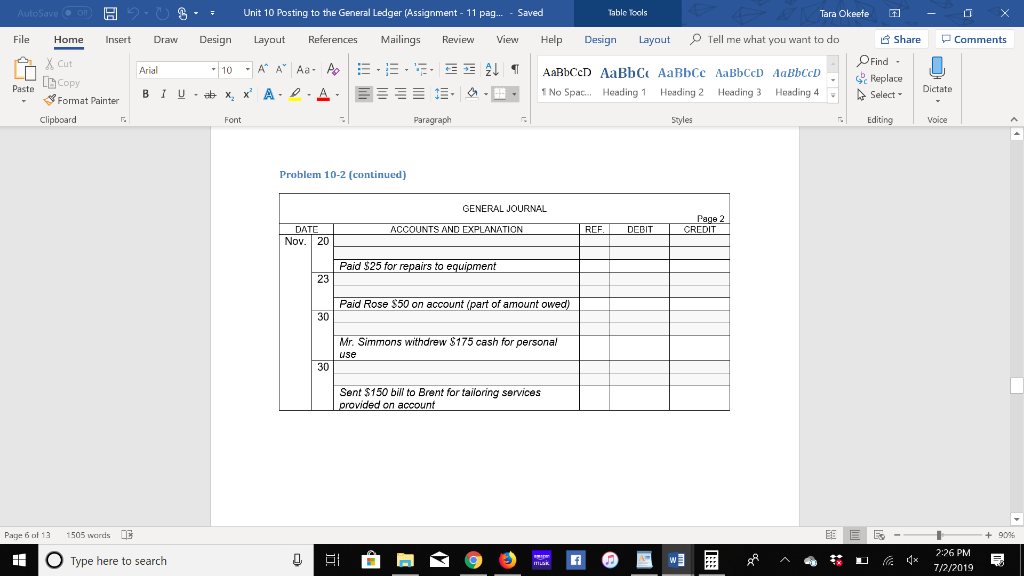Click the Type here to search box
Viewport: 1024px width, 576px height.
(120, 561)
